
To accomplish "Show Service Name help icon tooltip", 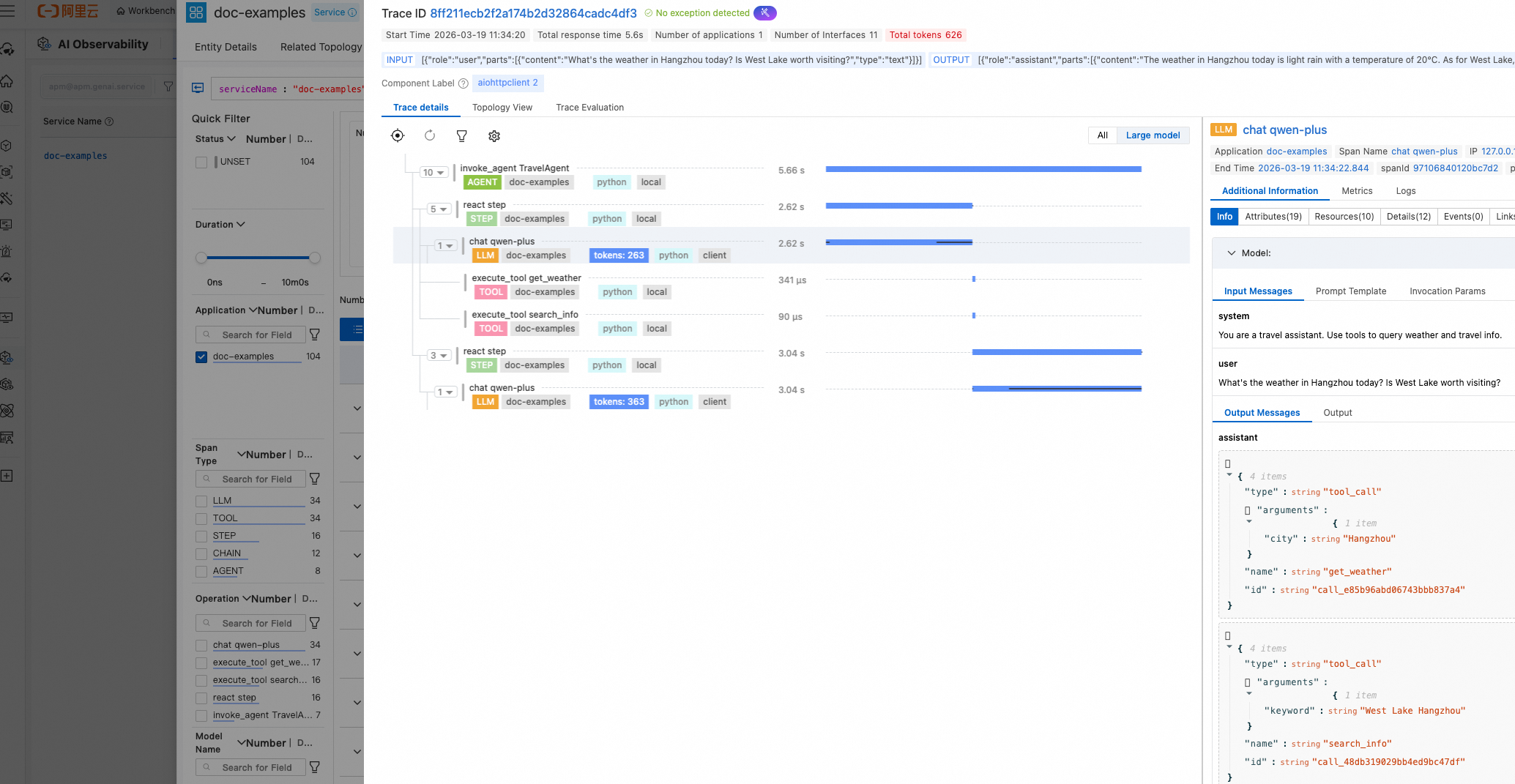I will pos(109,122).
